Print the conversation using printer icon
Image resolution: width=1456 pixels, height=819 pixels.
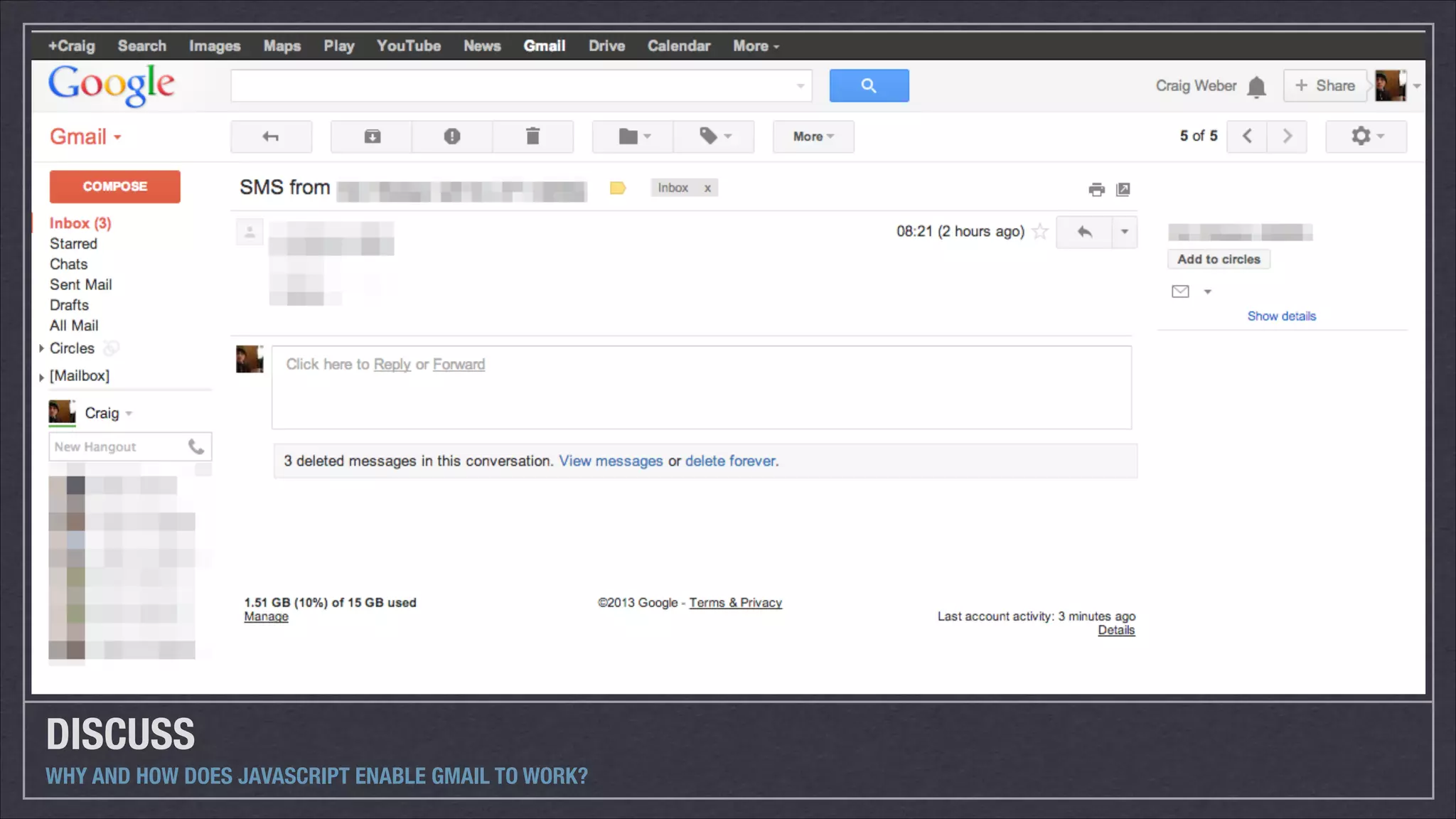(1096, 189)
